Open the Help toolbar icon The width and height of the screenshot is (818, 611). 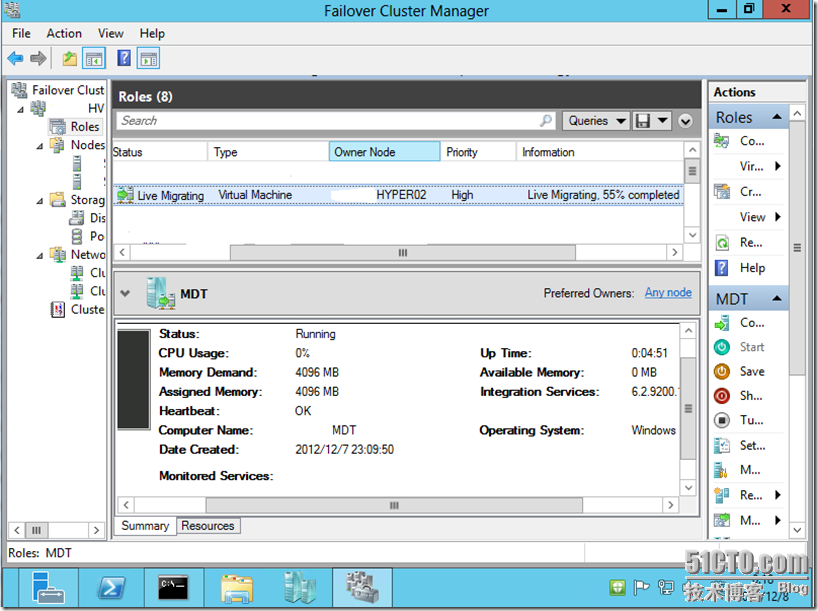pyautogui.click(x=124, y=58)
